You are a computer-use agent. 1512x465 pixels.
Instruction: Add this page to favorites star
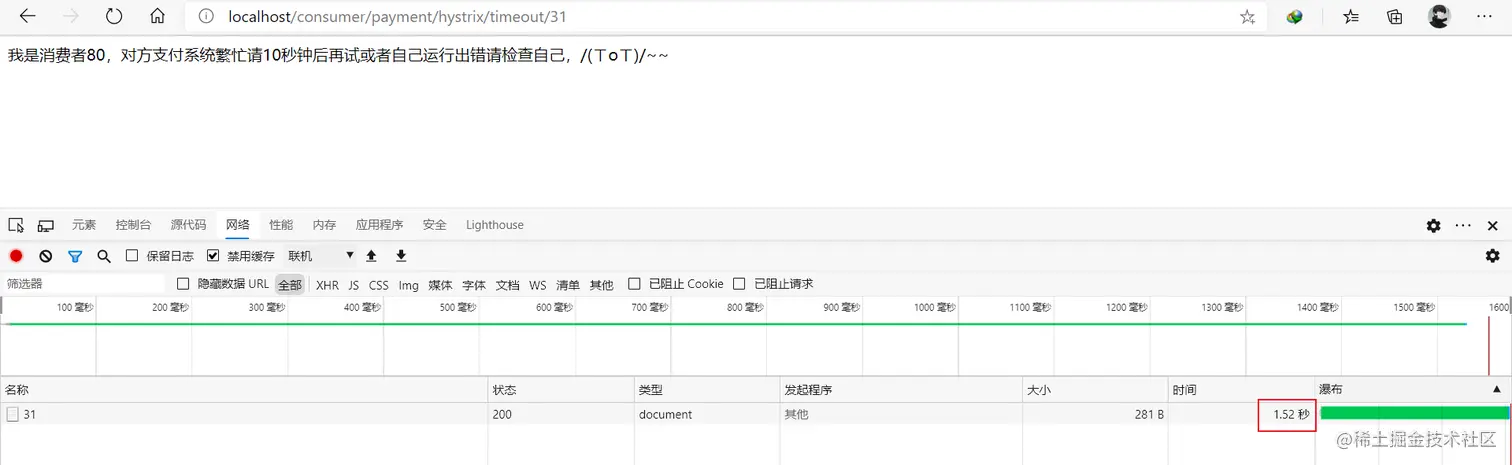[1247, 17]
